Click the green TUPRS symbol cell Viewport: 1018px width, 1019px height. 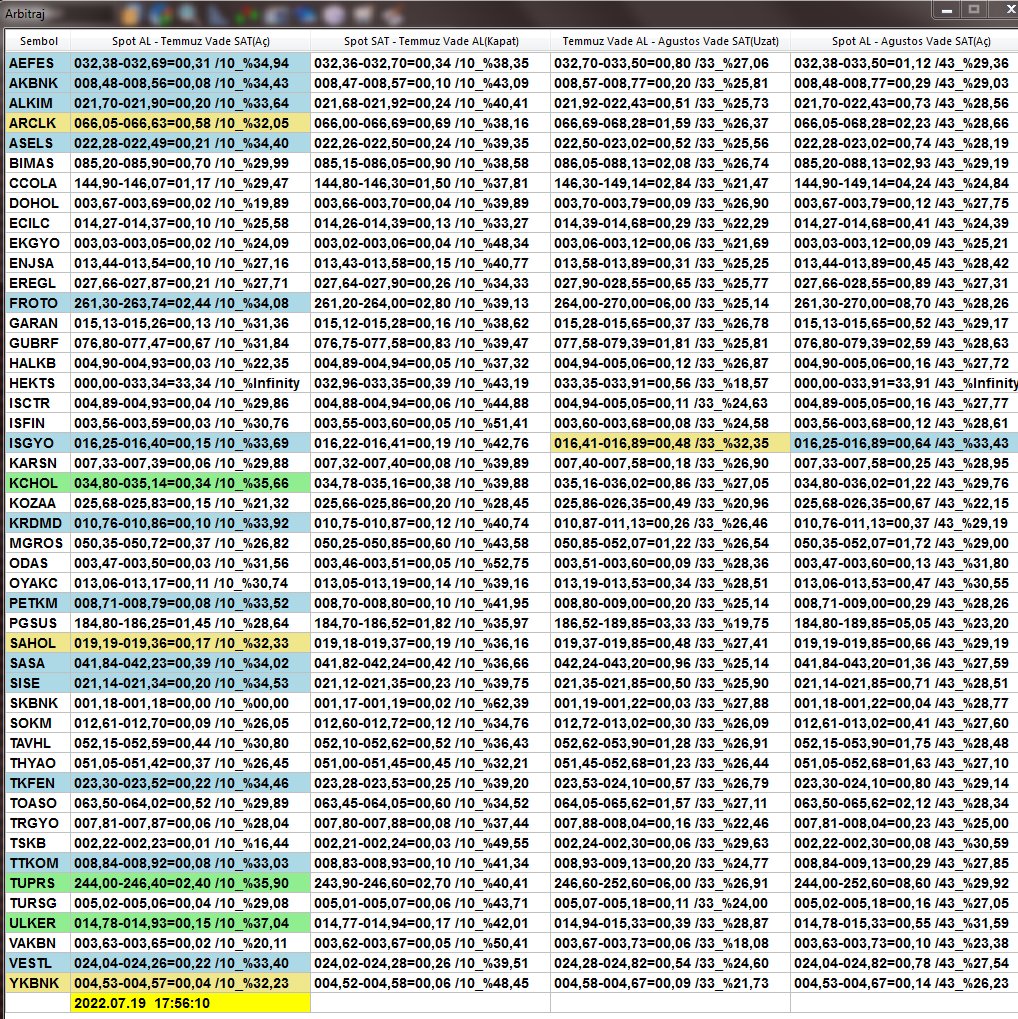coord(38,883)
